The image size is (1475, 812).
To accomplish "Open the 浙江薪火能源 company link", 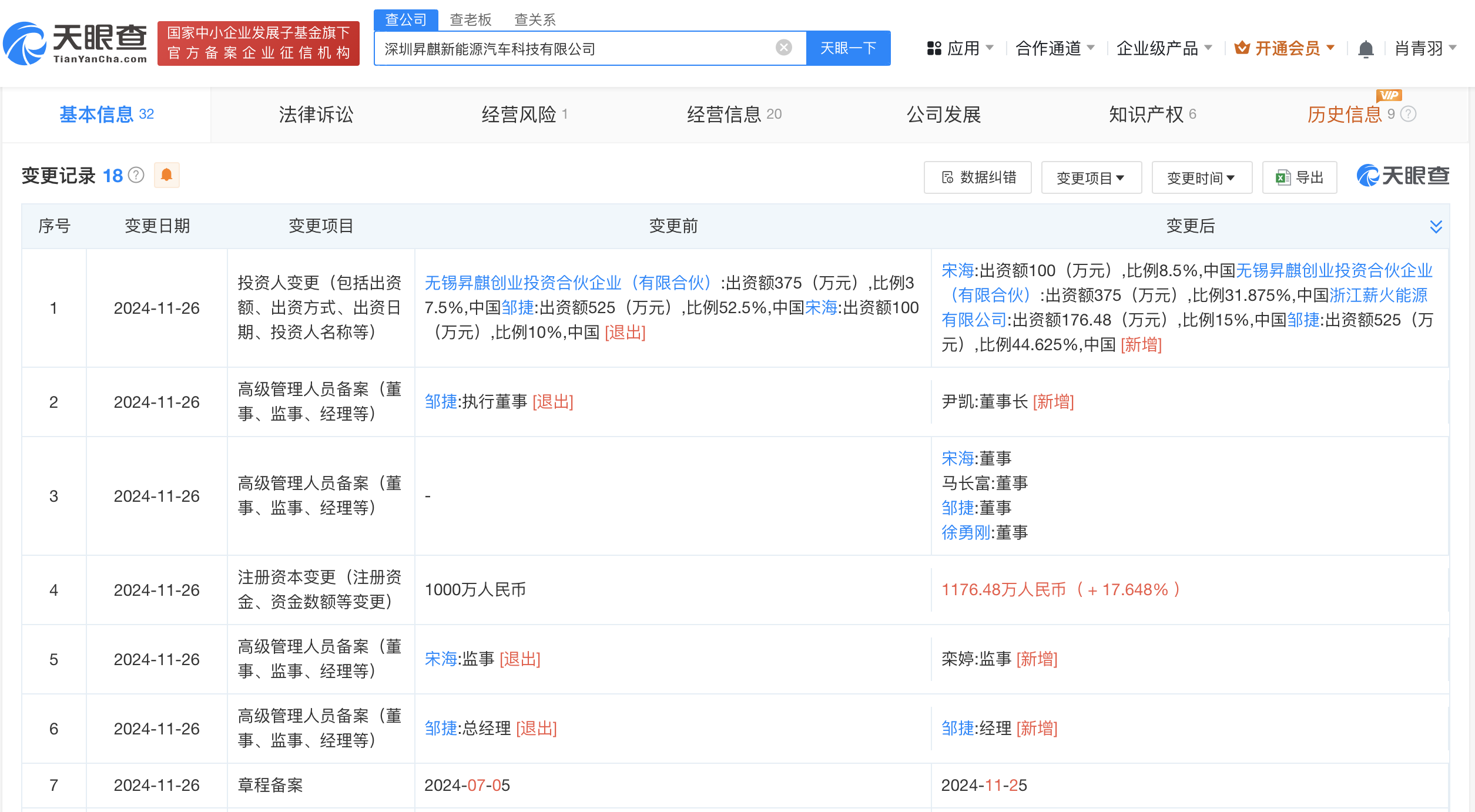I will pos(1378,295).
